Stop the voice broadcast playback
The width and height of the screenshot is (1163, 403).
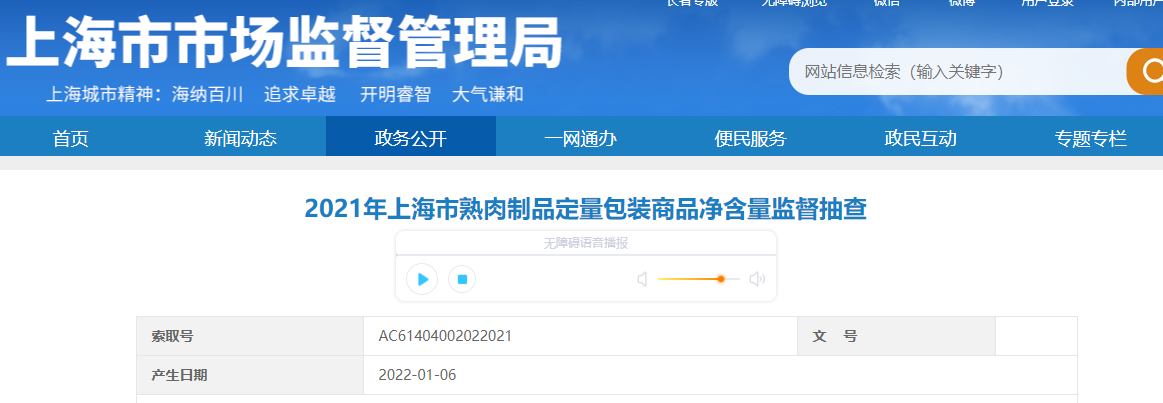pyautogui.click(x=462, y=279)
